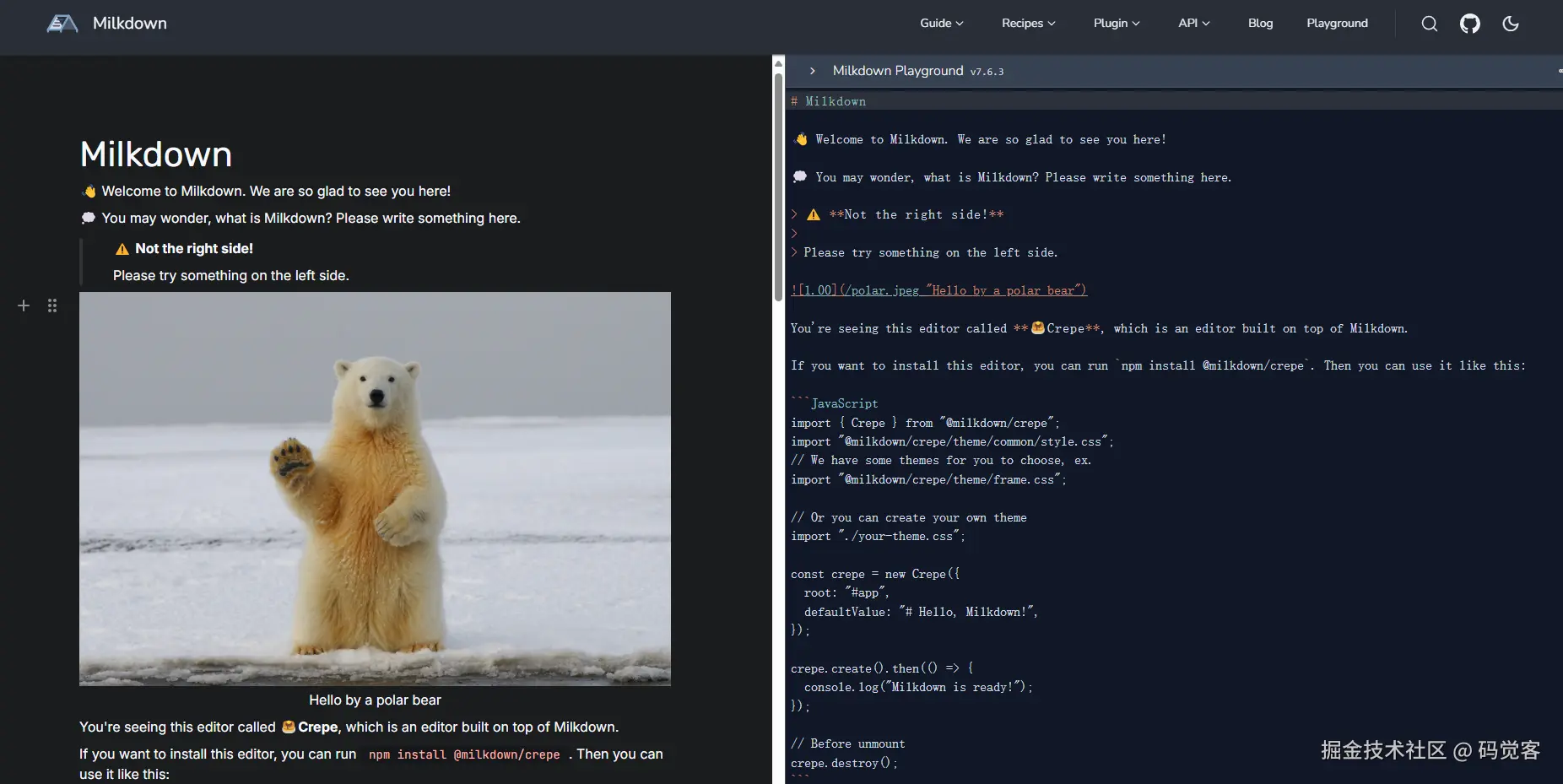Click the console.log("Milkdown is ready!") line
Screen dimensions: 1563x784
click(918, 687)
